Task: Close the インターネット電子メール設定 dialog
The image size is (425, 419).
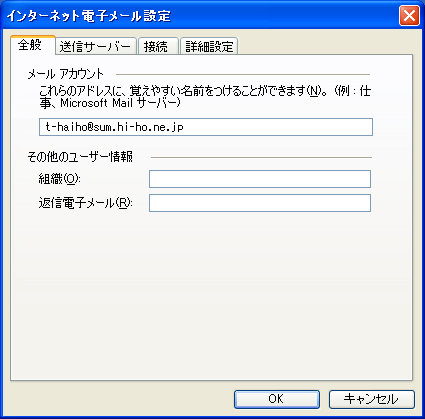Action: (409, 15)
